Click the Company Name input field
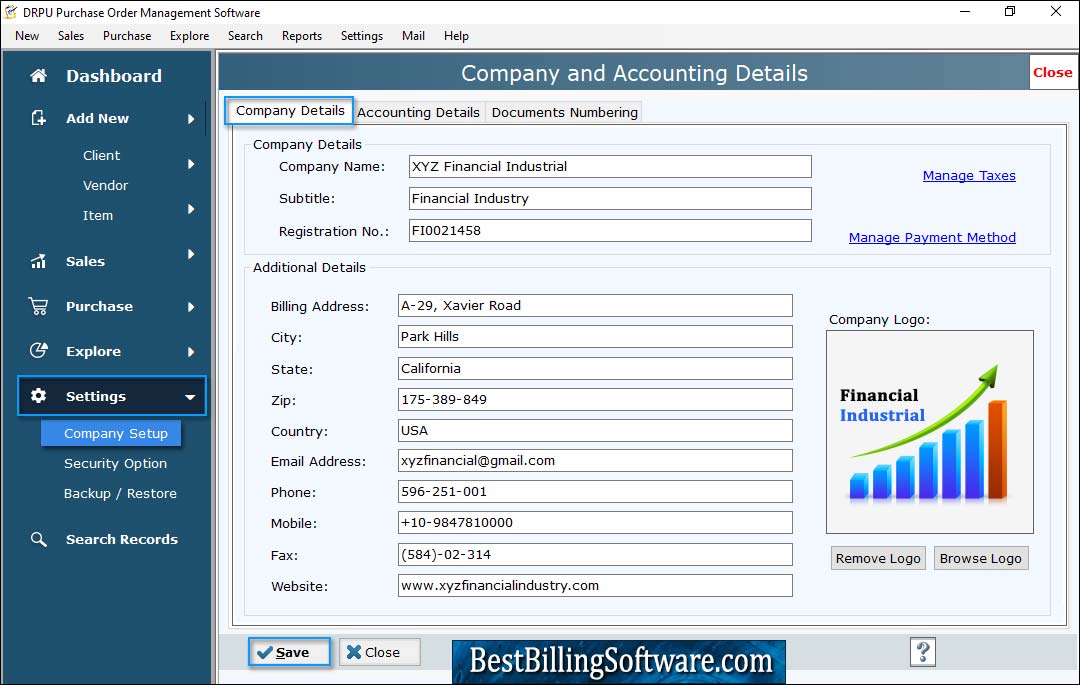Image resolution: width=1080 pixels, height=685 pixels. [610, 167]
